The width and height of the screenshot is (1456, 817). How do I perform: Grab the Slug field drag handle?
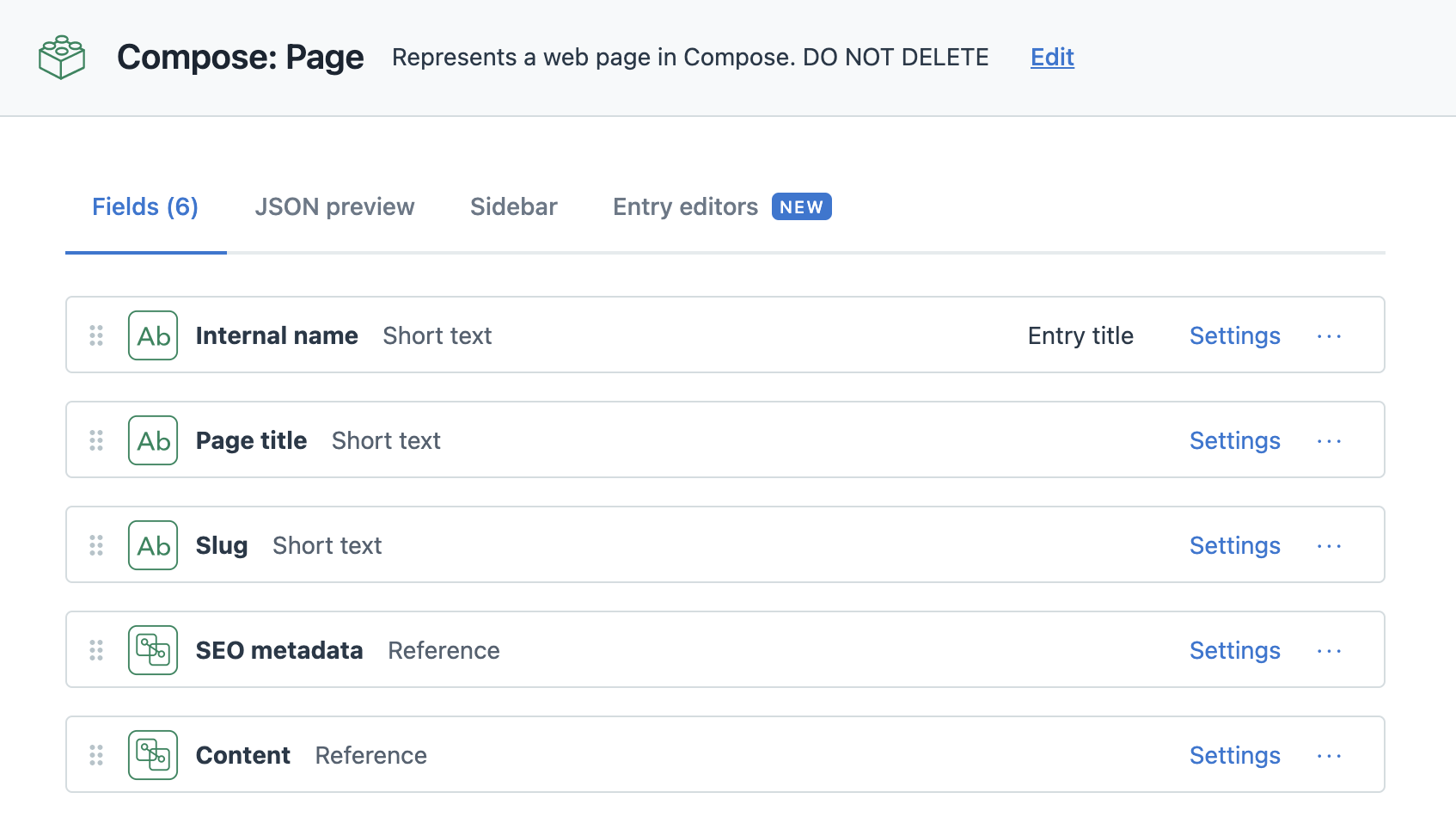point(96,545)
